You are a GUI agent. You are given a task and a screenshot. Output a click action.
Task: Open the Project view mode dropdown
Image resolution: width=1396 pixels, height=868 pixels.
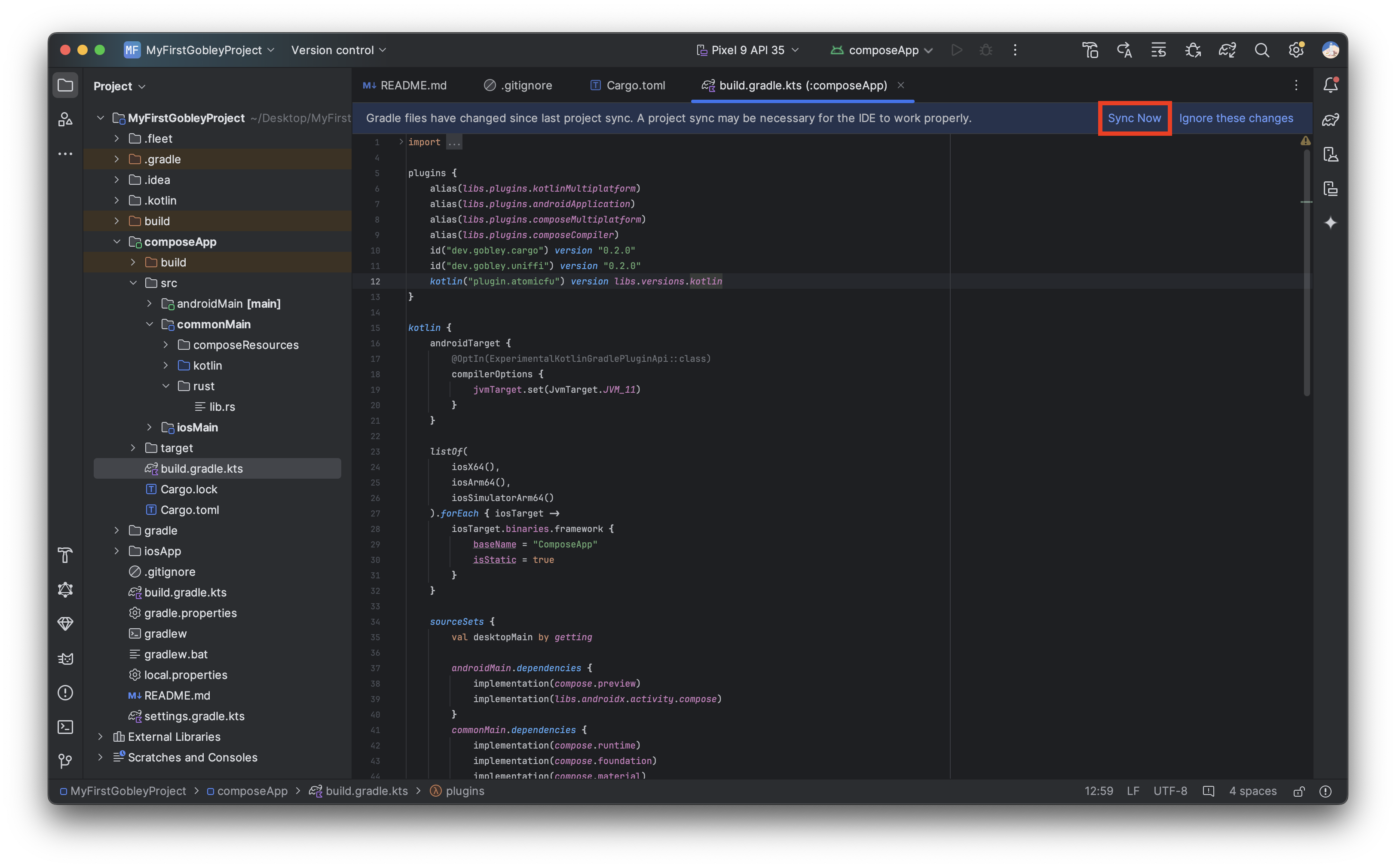click(119, 86)
